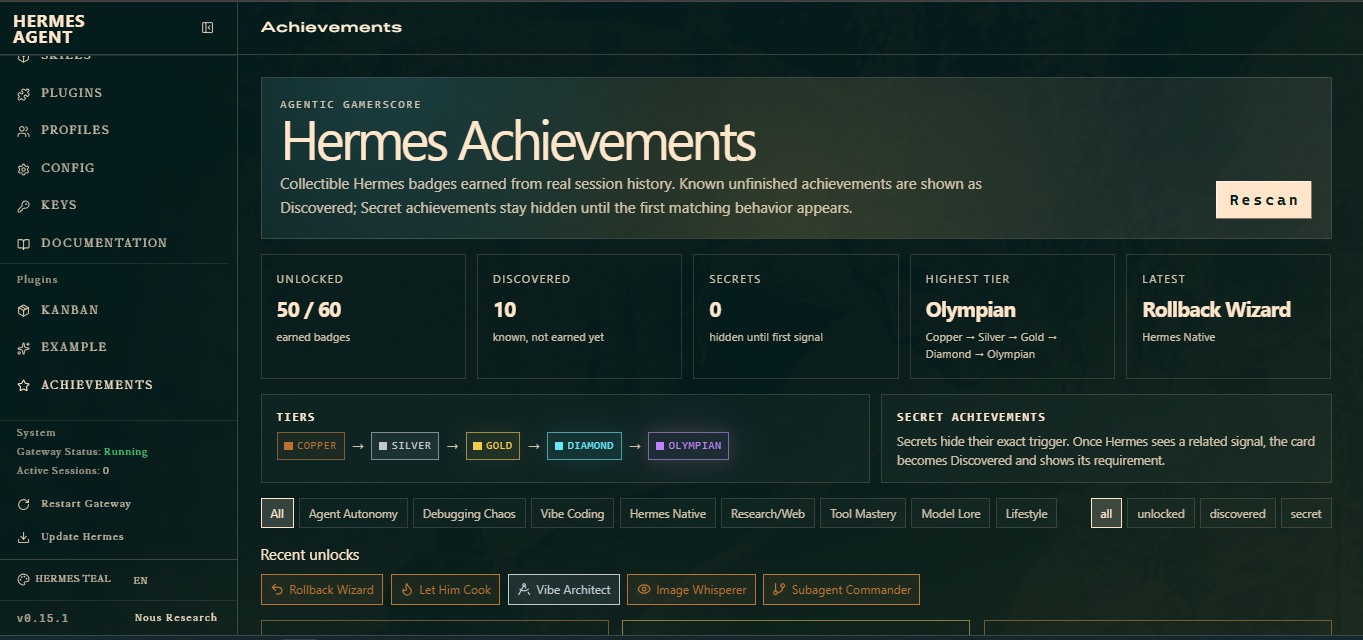
Task: Filter by Agent Autonomy category
Action: tap(353, 514)
